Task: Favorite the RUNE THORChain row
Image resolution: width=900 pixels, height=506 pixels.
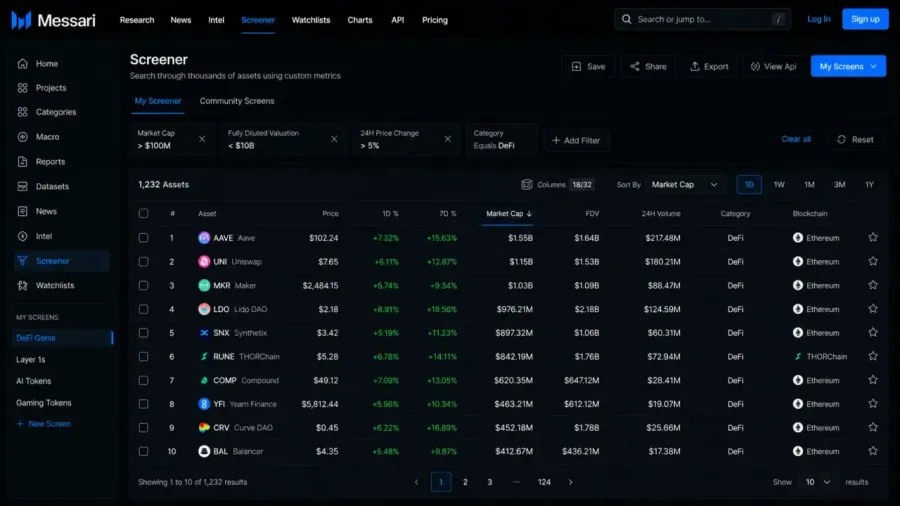Action: coord(872,356)
